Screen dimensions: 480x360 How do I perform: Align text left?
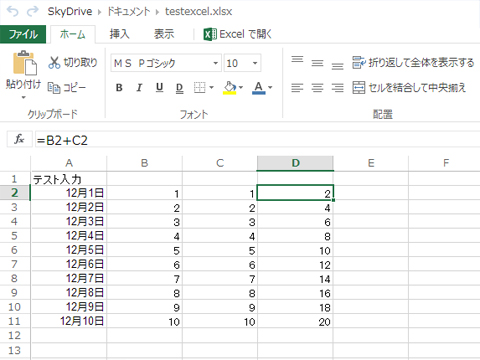pyautogui.click(x=297, y=88)
